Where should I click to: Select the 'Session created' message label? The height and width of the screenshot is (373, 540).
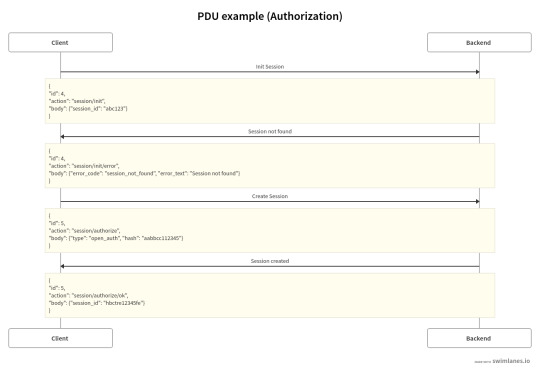pos(270,261)
